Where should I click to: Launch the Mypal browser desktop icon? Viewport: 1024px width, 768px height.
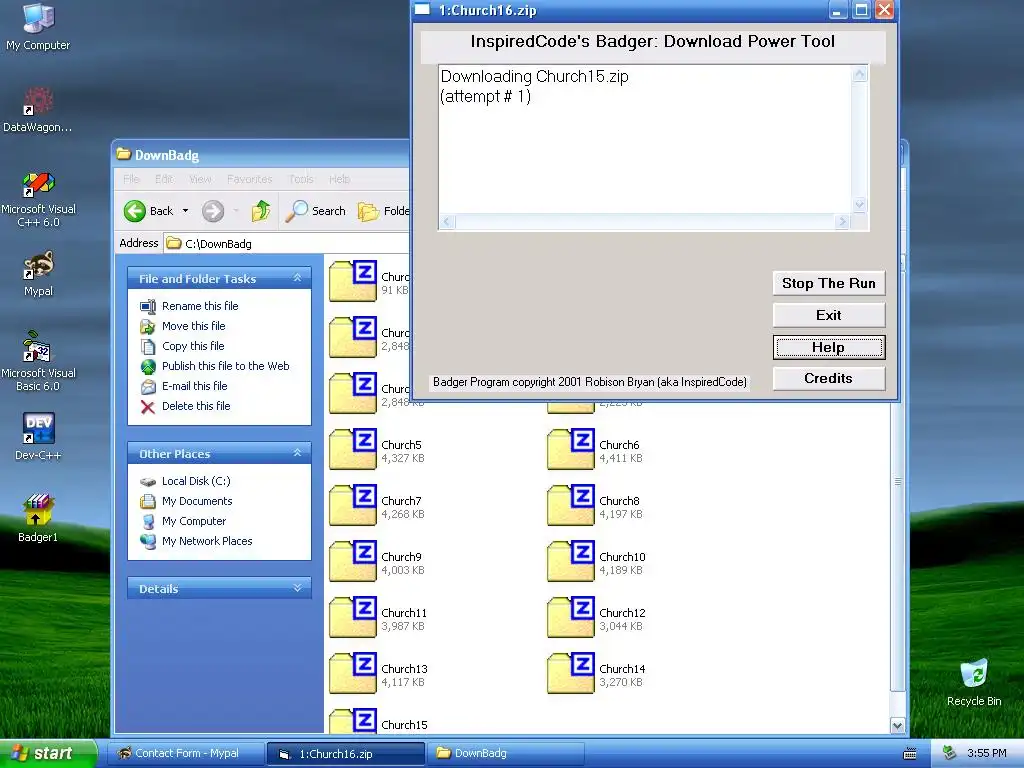coord(39,273)
